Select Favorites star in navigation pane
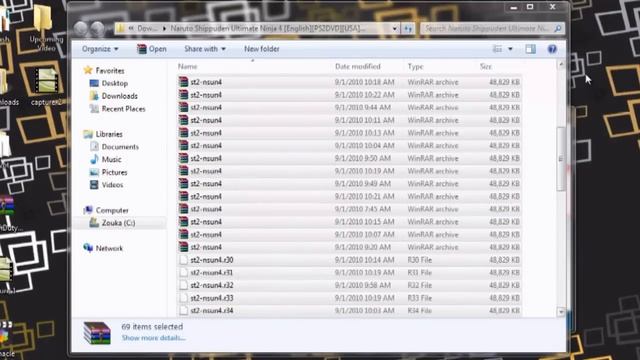Screen dimensions: 640x360 coord(88,70)
